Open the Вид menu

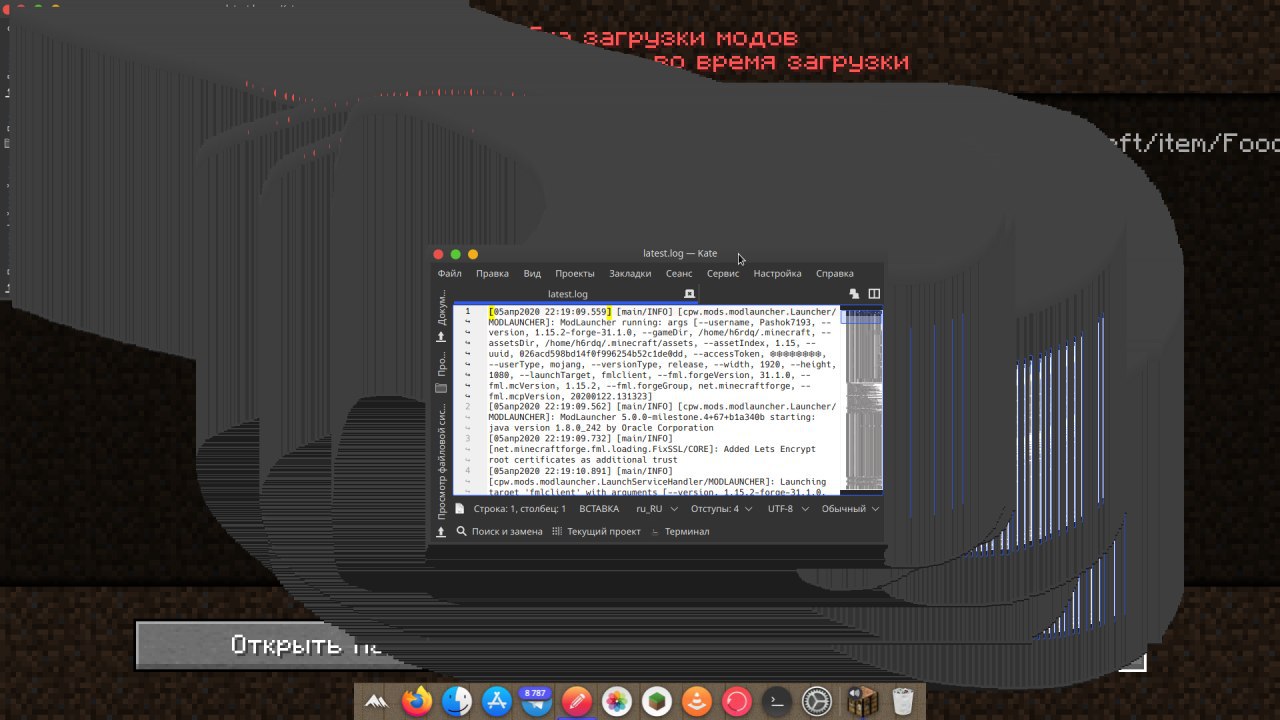click(x=532, y=273)
